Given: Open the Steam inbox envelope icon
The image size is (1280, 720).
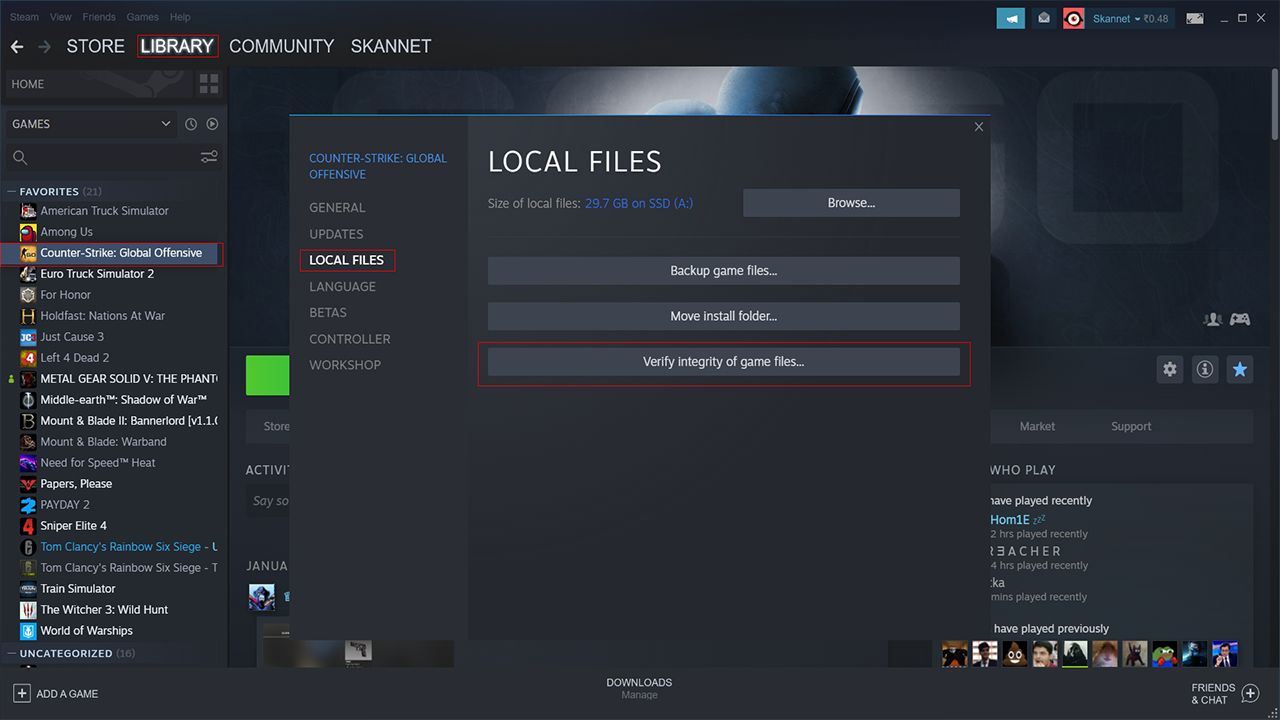Looking at the screenshot, I should coord(1043,18).
